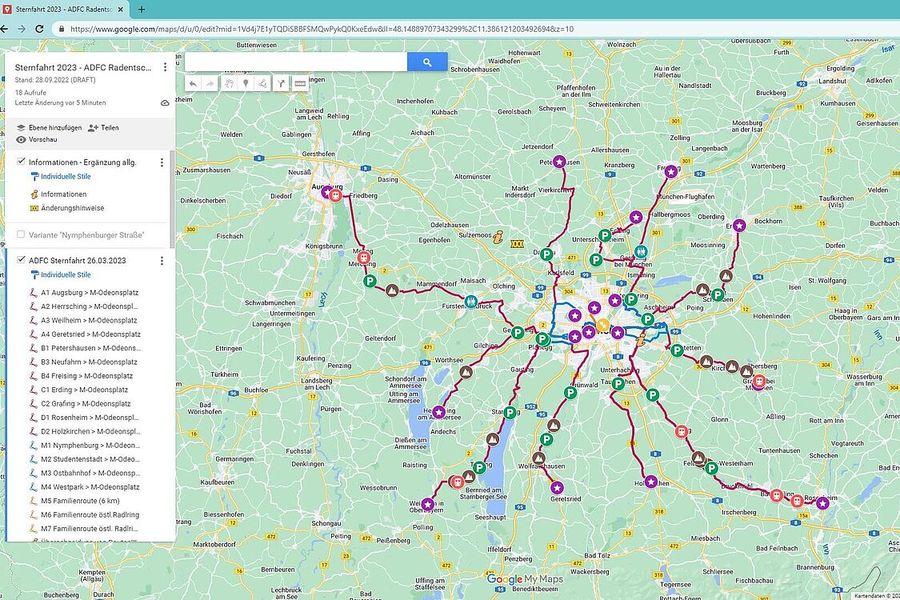
Task: Go back with the browser back arrow
Action: [x=5, y=29]
